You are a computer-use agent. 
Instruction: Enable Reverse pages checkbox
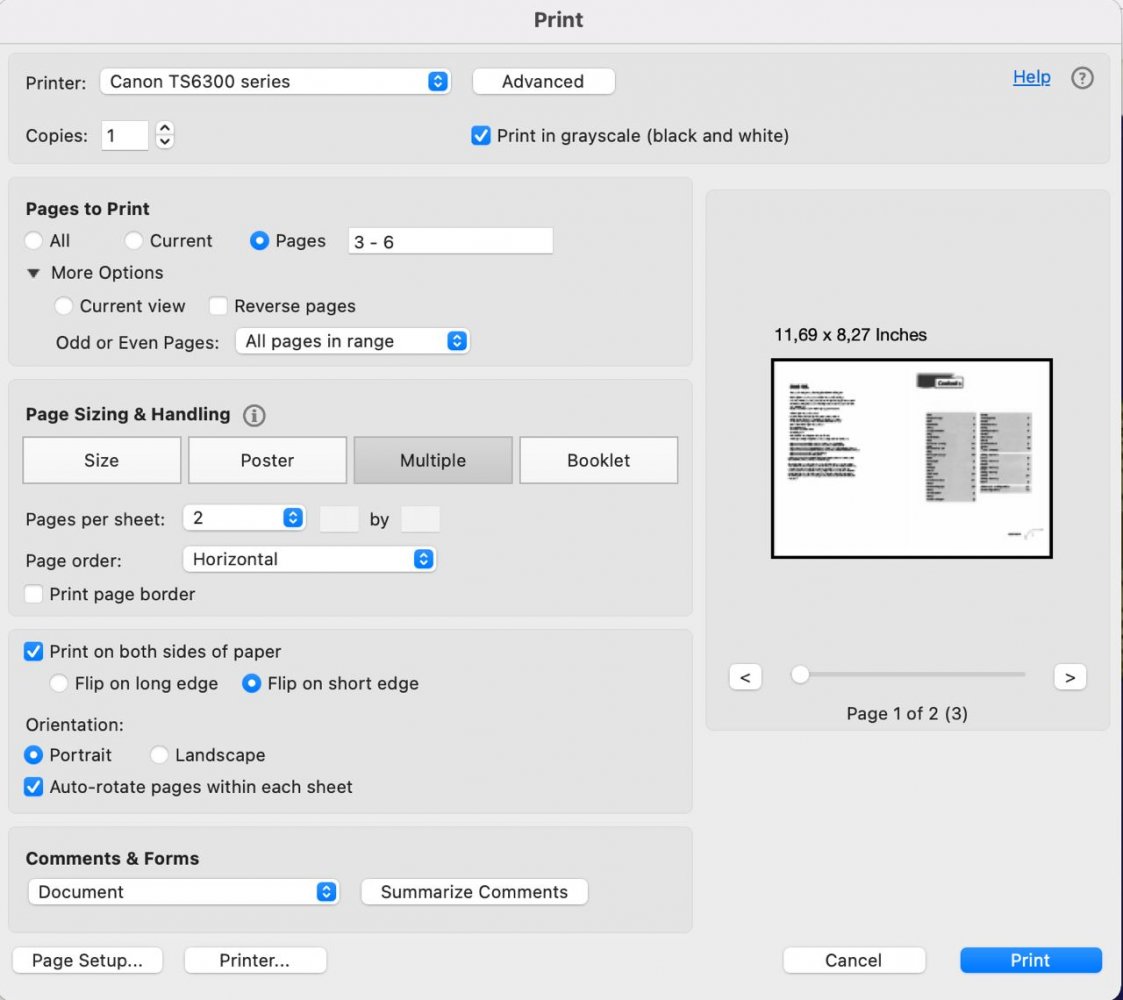(217, 306)
